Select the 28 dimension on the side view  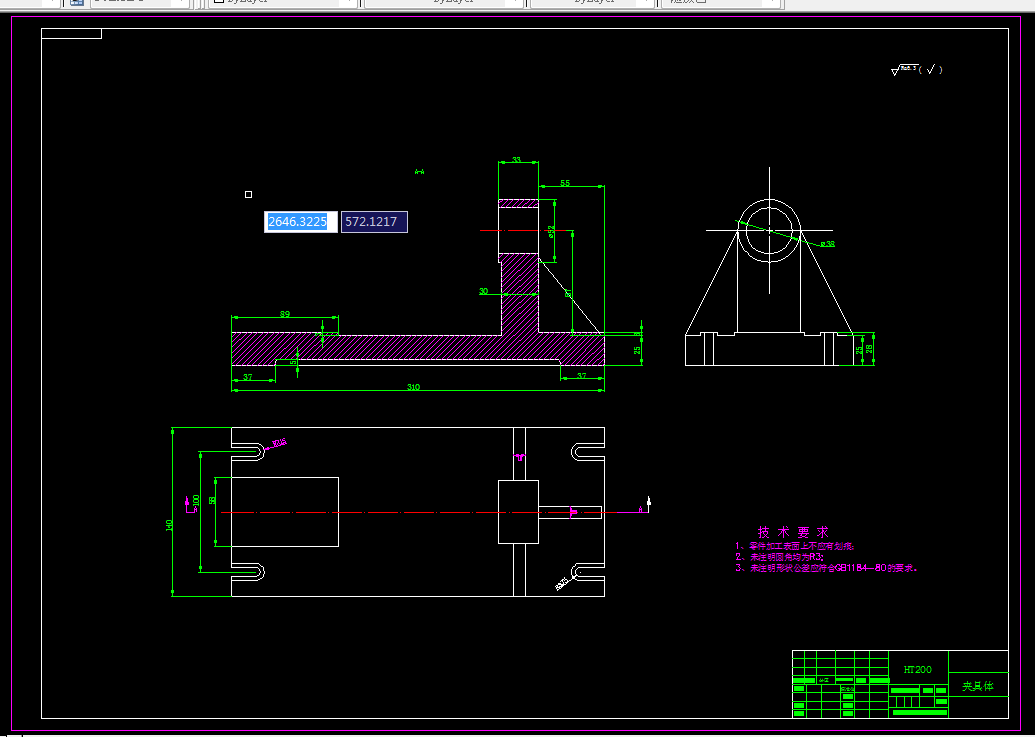click(x=869, y=349)
